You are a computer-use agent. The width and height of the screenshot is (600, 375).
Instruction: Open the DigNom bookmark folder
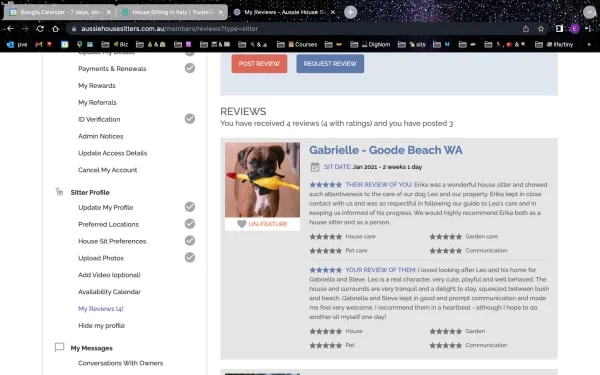[x=370, y=44]
